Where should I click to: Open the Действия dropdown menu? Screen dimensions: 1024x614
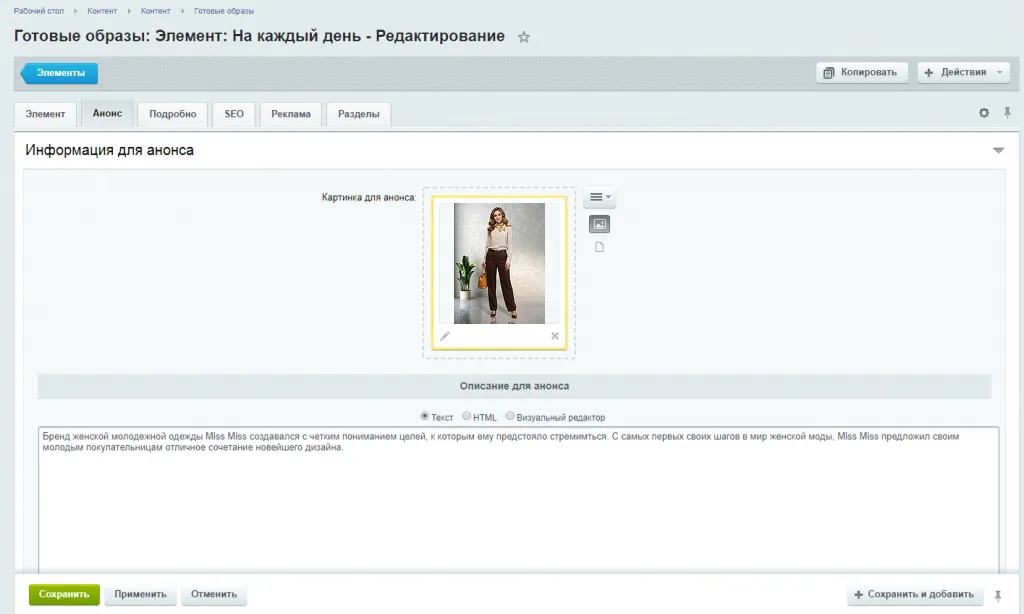click(963, 72)
